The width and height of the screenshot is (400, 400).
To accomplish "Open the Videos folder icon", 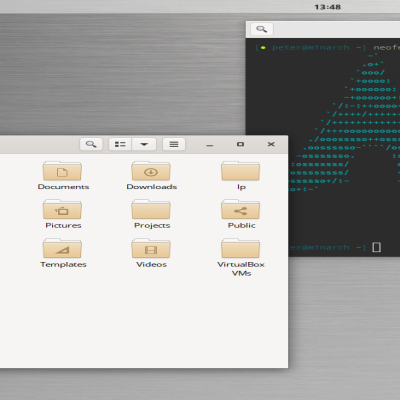I will pos(151,248).
